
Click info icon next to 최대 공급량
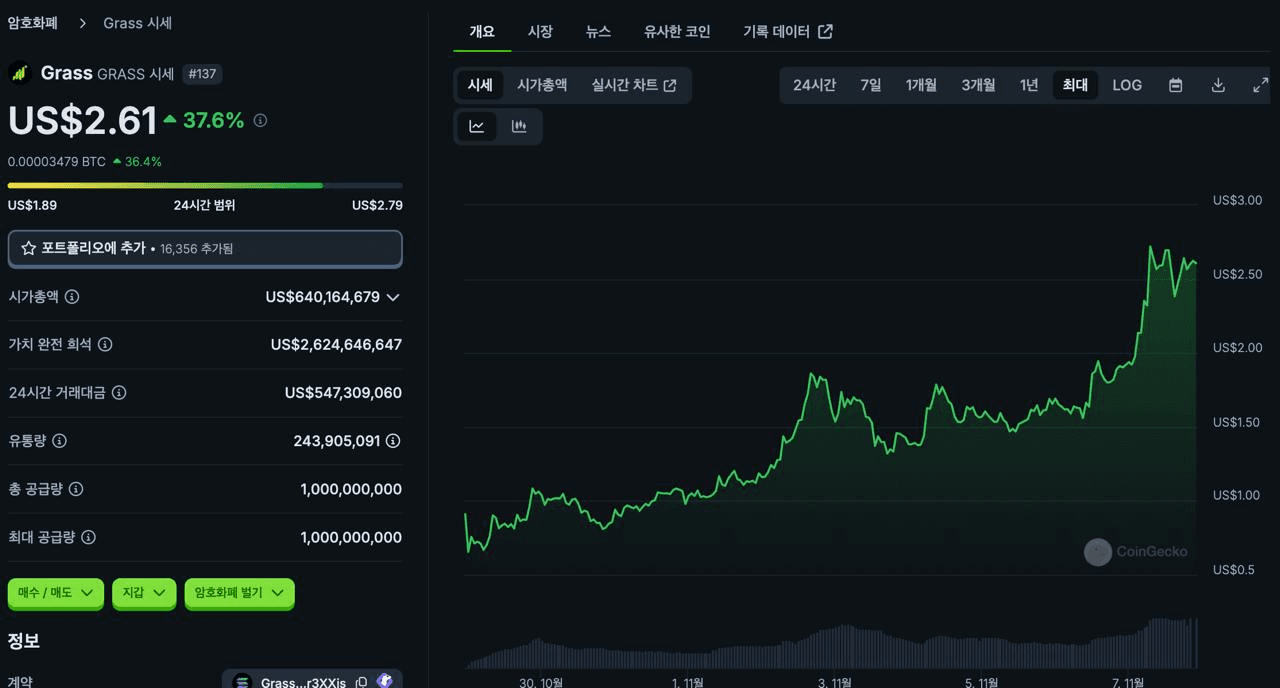pyautogui.click(x=88, y=537)
